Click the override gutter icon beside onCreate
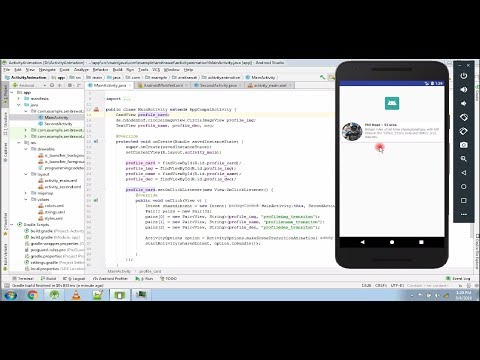Image resolution: width=480 pixels, height=360 pixels. coord(96,141)
